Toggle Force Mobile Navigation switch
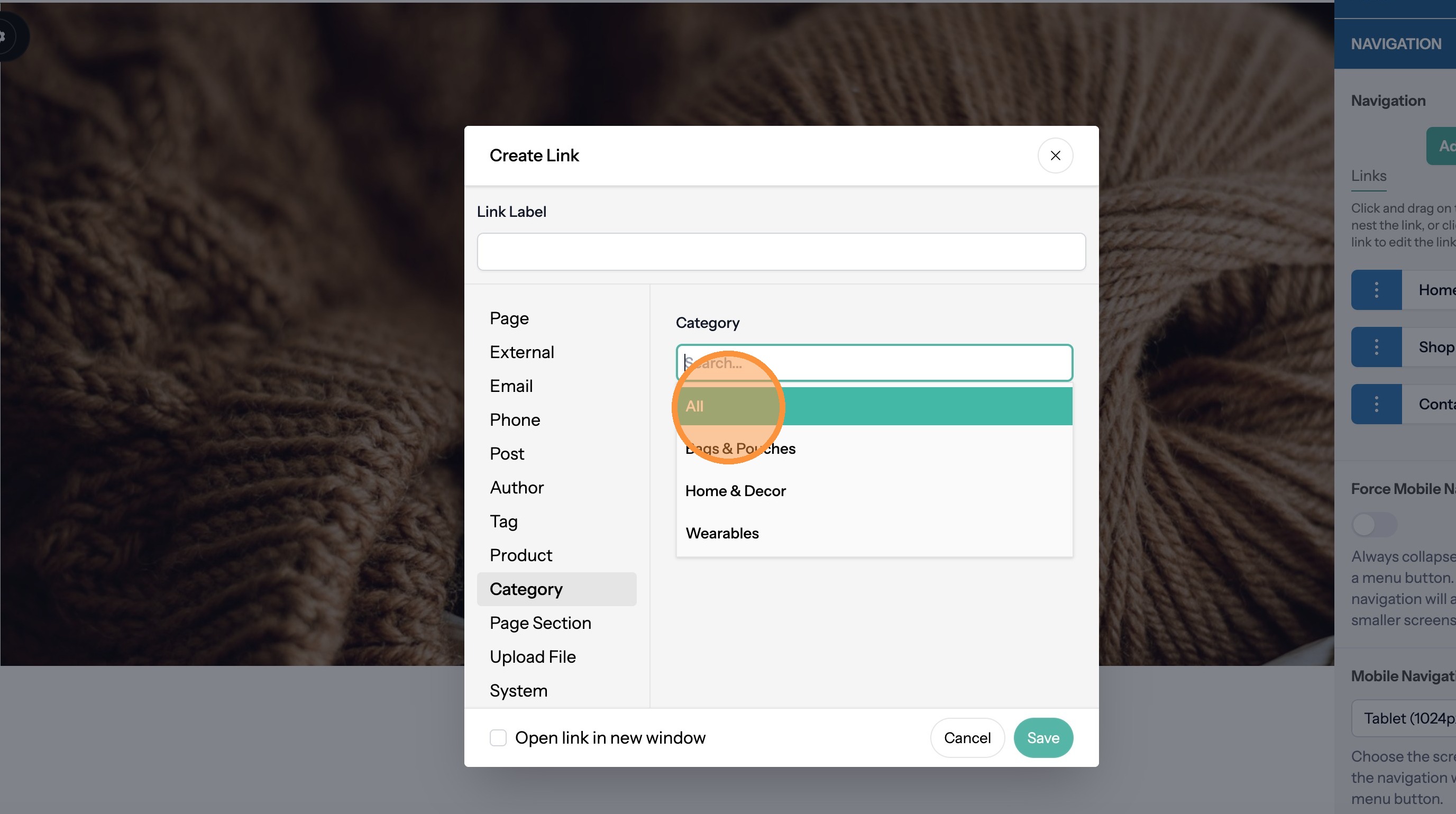 (x=1373, y=525)
